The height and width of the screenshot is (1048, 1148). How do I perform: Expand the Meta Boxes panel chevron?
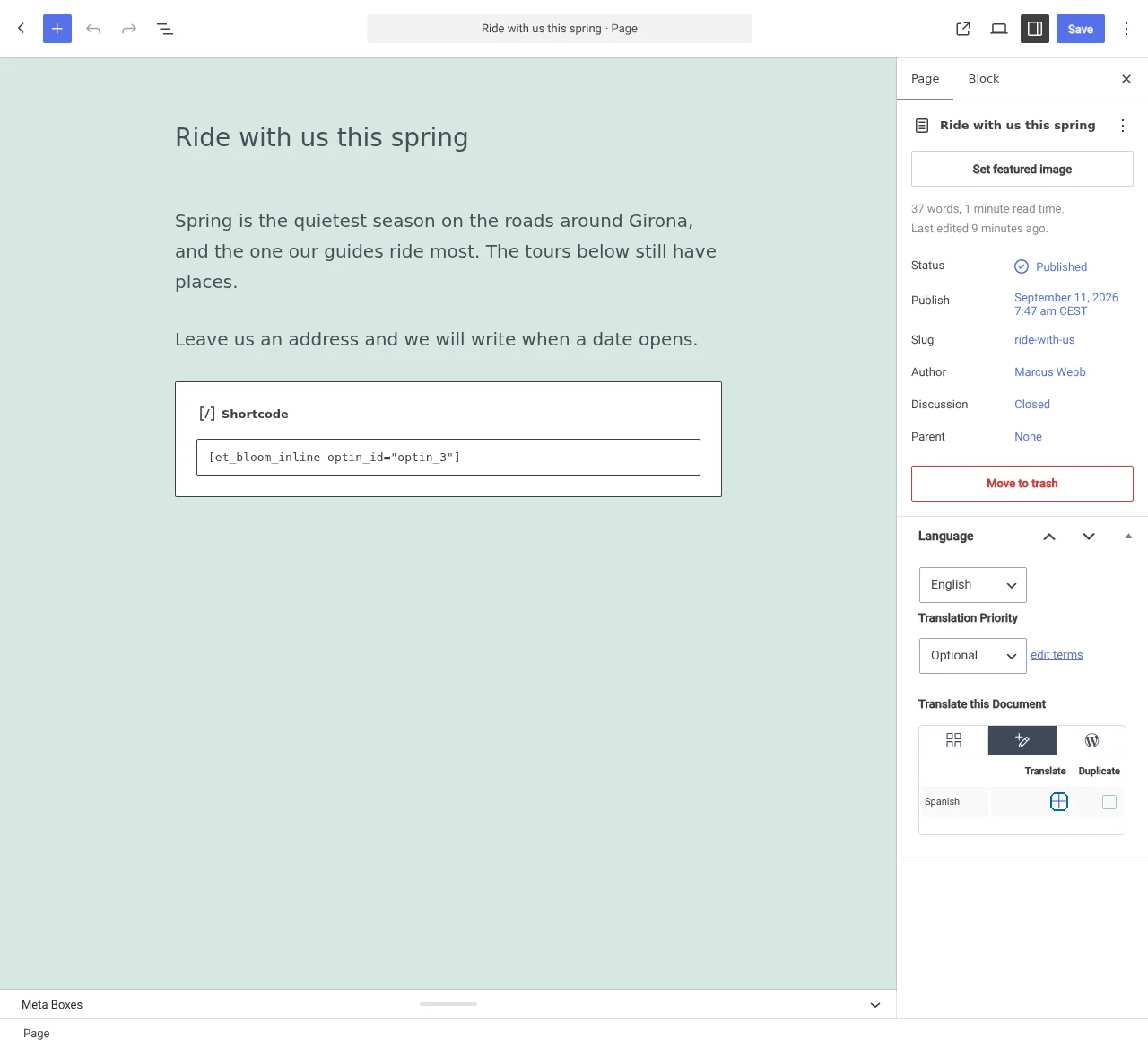point(875,1005)
